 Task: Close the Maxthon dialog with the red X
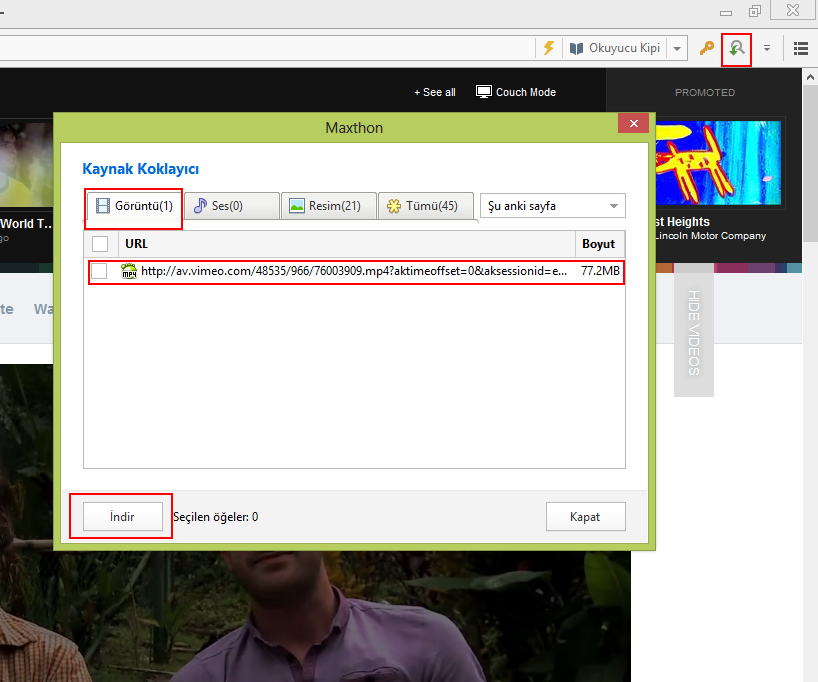click(x=633, y=123)
